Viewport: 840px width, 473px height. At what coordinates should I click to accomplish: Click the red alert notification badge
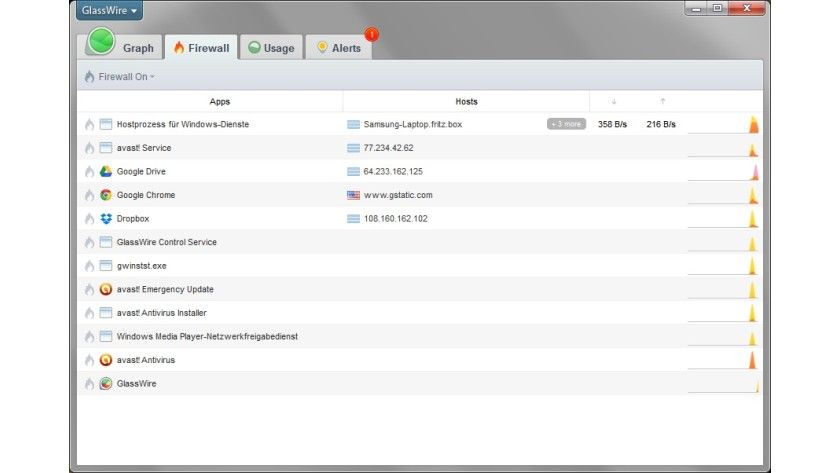pyautogui.click(x=372, y=35)
